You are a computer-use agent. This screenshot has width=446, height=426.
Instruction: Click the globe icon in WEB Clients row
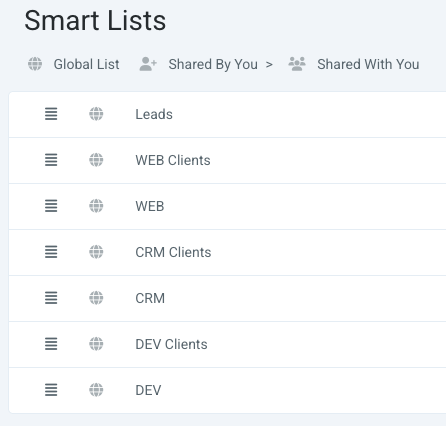coord(96,160)
